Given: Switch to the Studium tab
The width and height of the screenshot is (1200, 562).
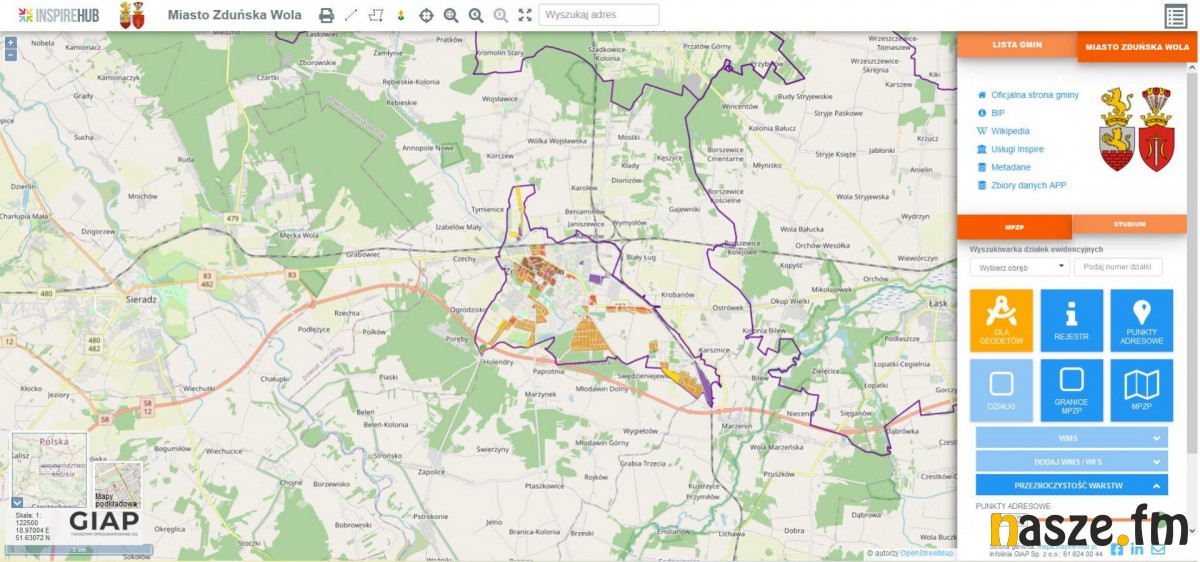Looking at the screenshot, I should point(1129,224).
